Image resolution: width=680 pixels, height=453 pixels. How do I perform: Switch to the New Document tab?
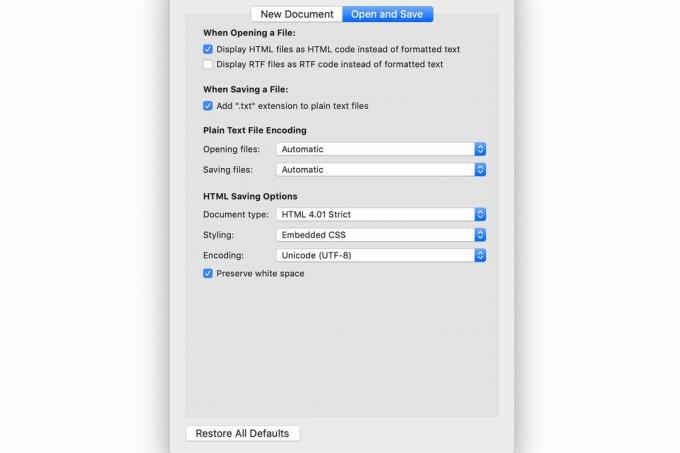tap(297, 14)
